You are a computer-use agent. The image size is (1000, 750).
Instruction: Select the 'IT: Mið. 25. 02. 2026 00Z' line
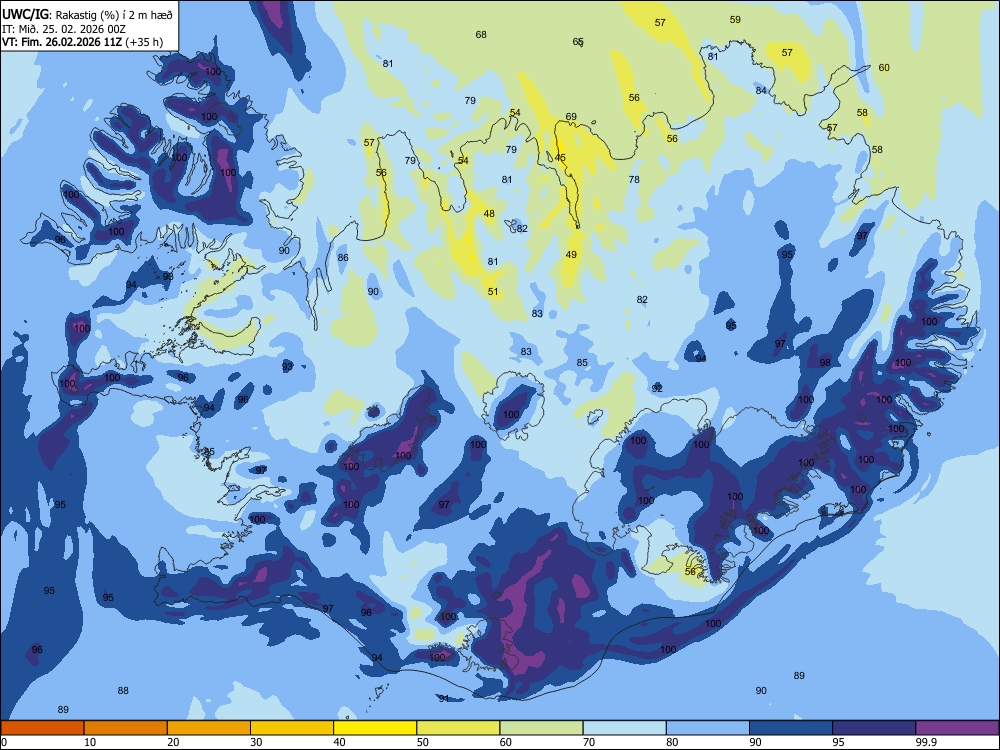(64, 29)
